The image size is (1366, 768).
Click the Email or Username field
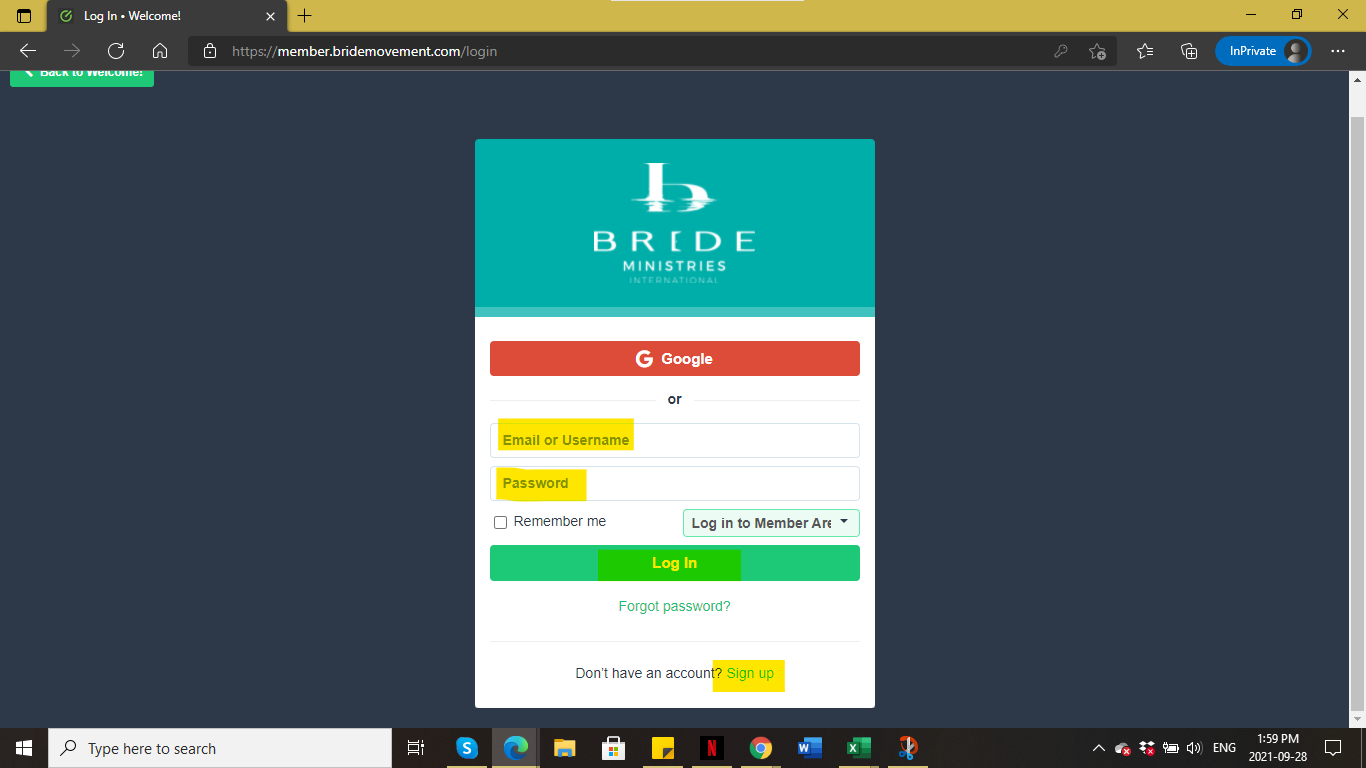tap(675, 440)
